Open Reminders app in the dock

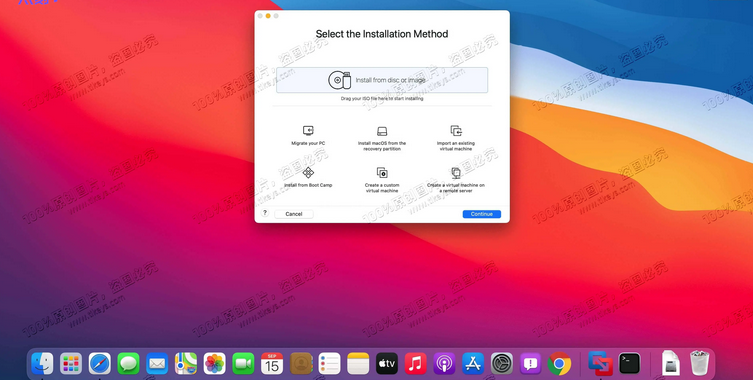pos(329,364)
